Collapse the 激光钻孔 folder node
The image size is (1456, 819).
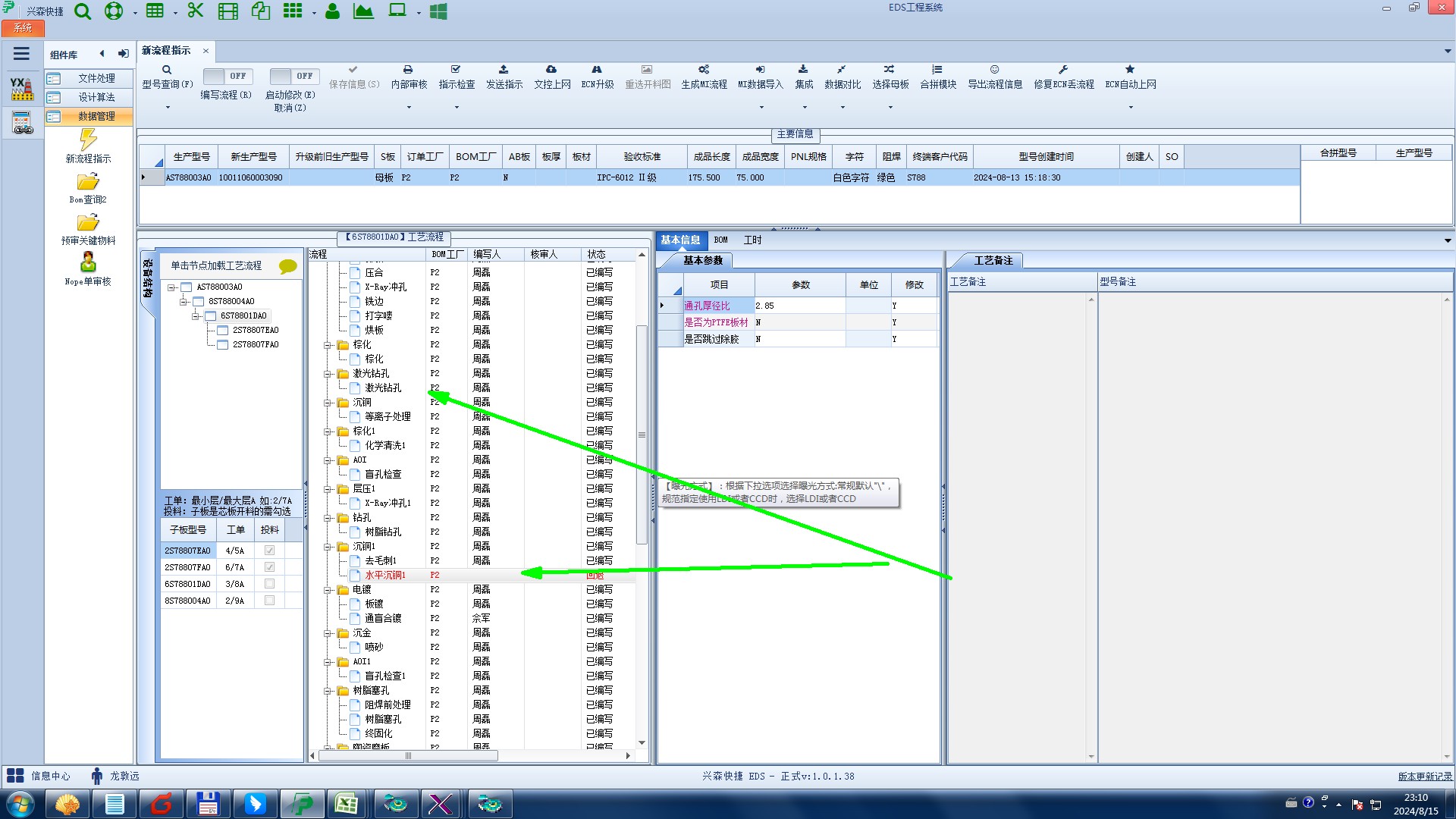point(328,374)
